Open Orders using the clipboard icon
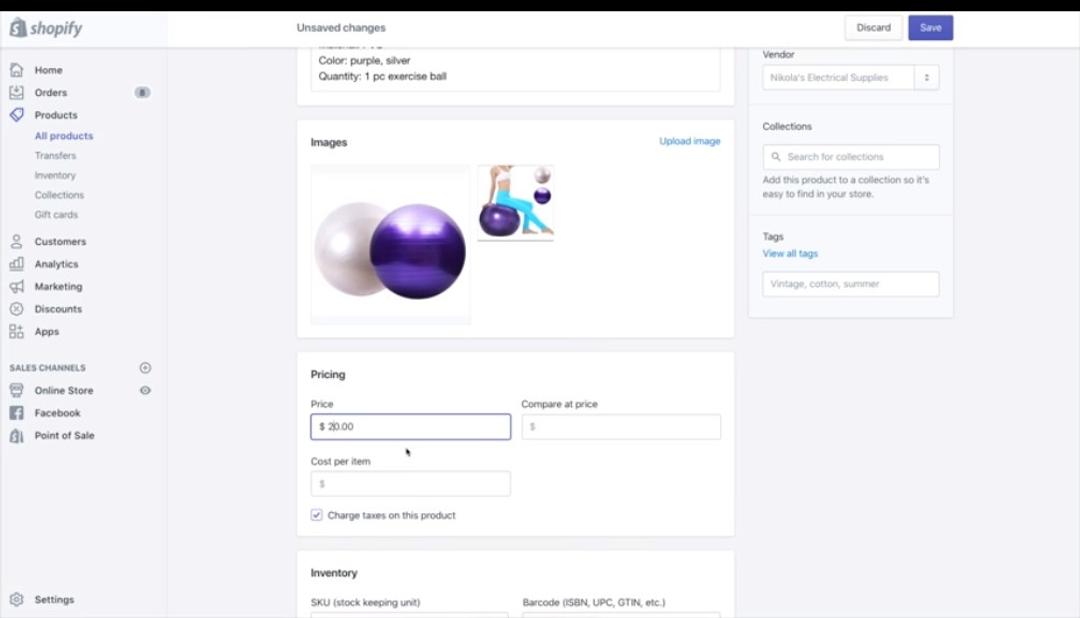This screenshot has height=618, width=1080. [15, 92]
